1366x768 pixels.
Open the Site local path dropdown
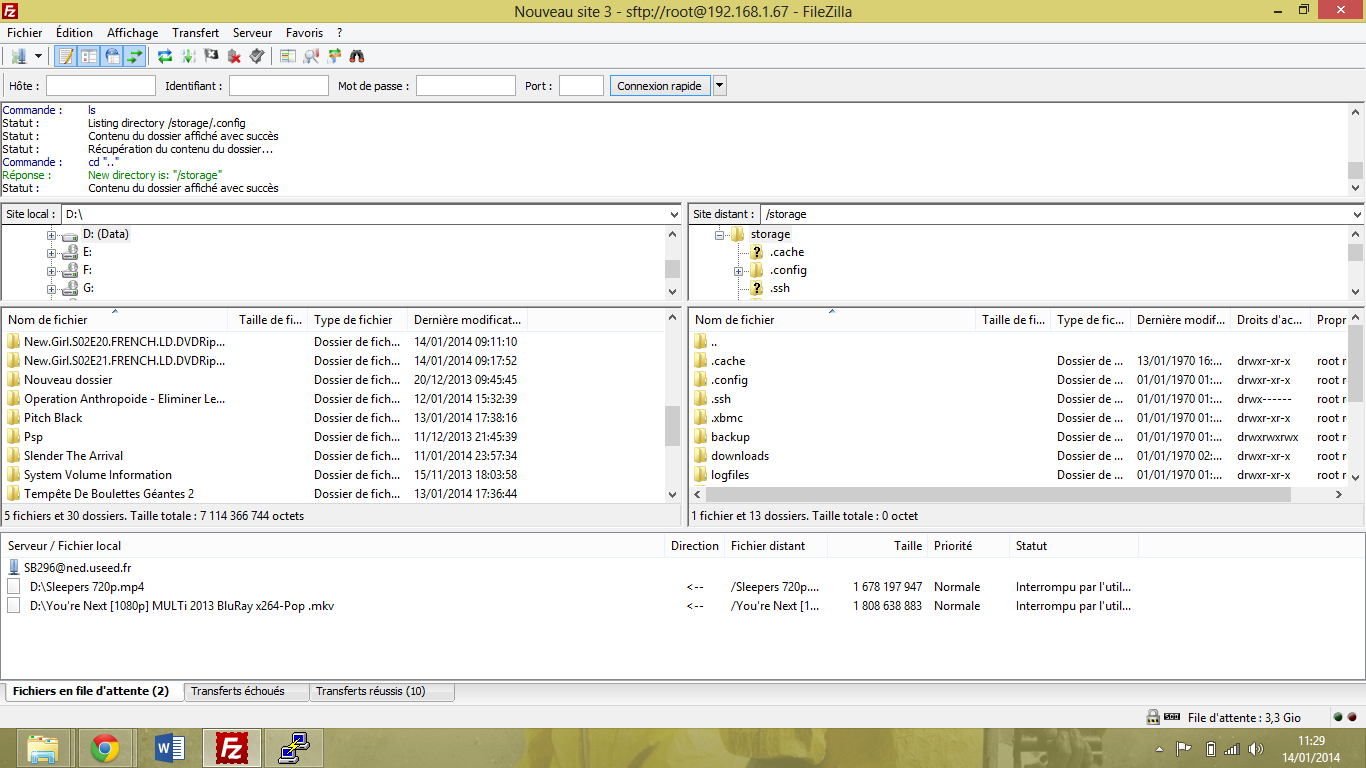(x=674, y=214)
